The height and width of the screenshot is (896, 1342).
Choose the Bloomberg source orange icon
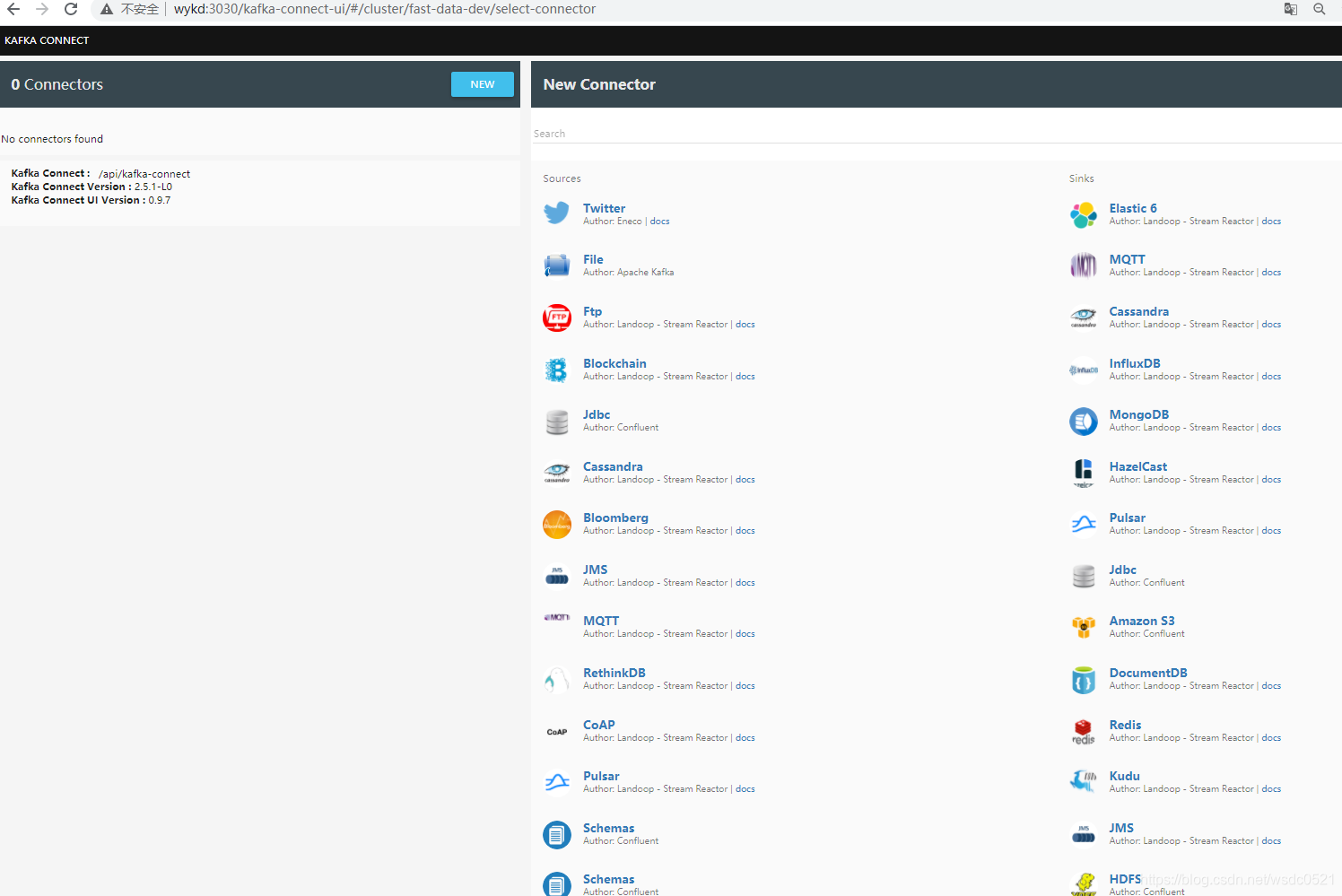pos(557,525)
